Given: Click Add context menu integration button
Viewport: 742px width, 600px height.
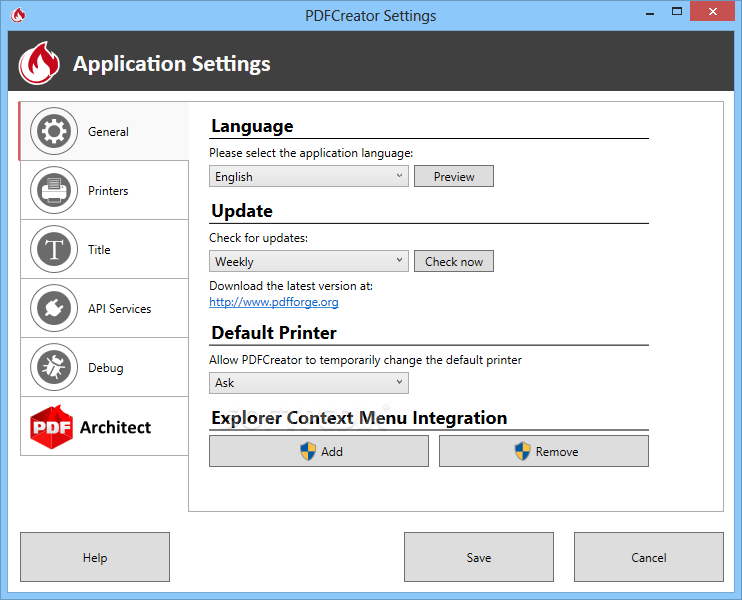Looking at the screenshot, I should [x=319, y=451].
